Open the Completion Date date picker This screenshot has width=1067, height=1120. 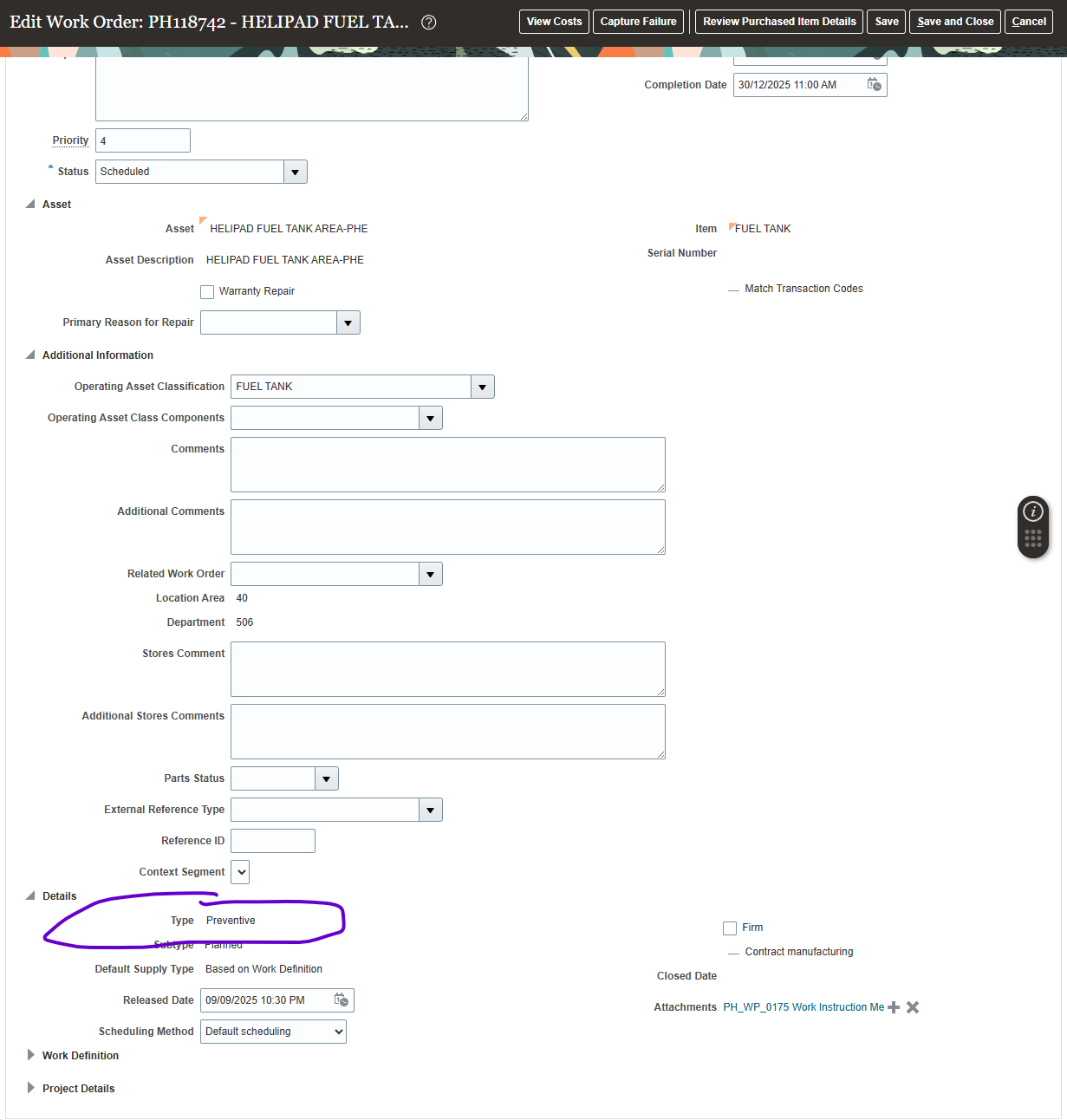pyautogui.click(x=875, y=84)
